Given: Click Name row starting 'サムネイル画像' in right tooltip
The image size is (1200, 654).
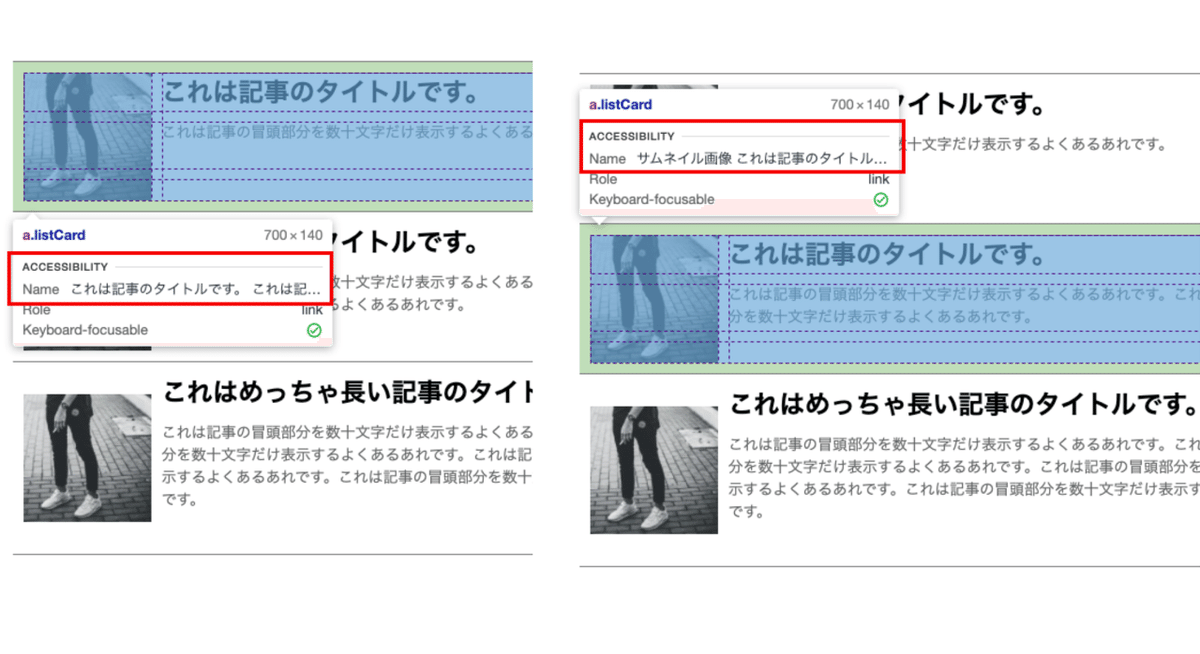Looking at the screenshot, I should (738, 158).
